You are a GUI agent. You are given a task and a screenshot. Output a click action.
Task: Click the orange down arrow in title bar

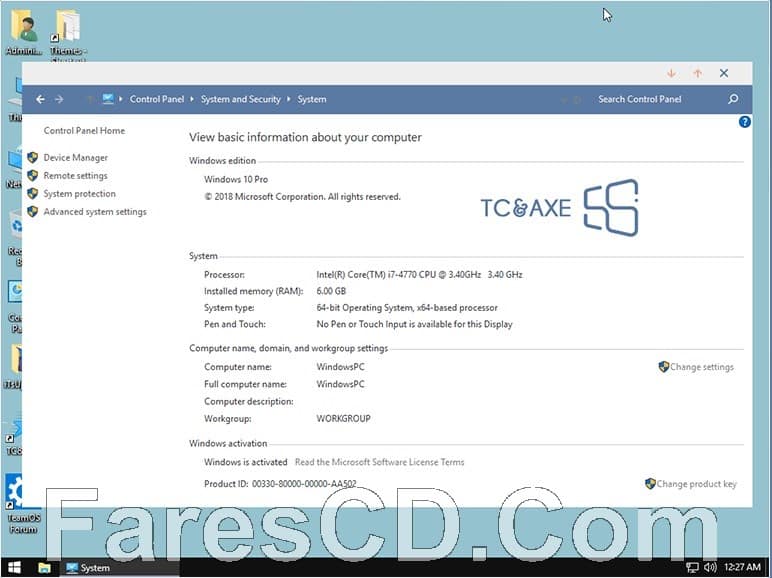[x=671, y=73]
